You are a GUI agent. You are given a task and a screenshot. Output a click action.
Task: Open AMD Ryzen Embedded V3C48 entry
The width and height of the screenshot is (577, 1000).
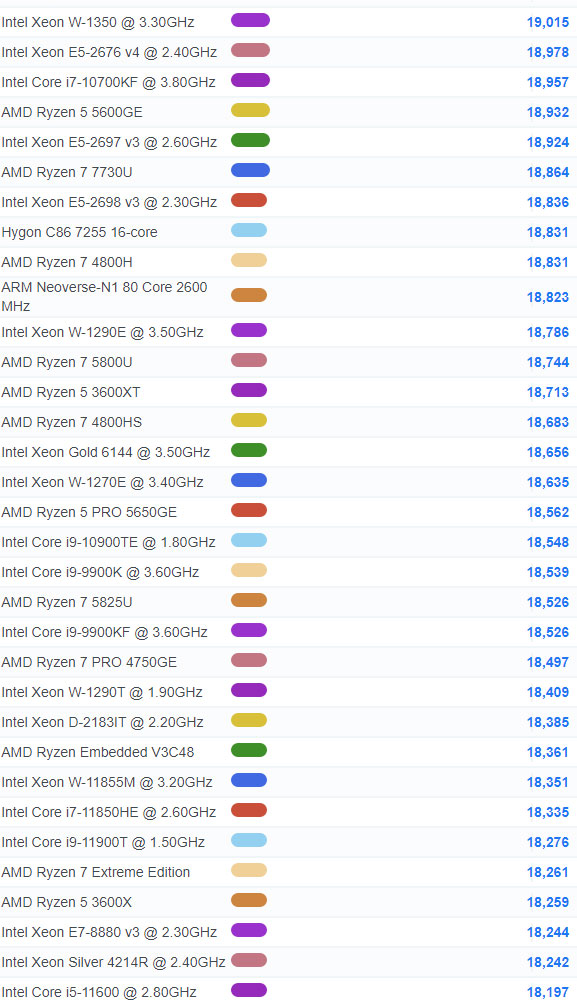pyautogui.click(x=98, y=752)
